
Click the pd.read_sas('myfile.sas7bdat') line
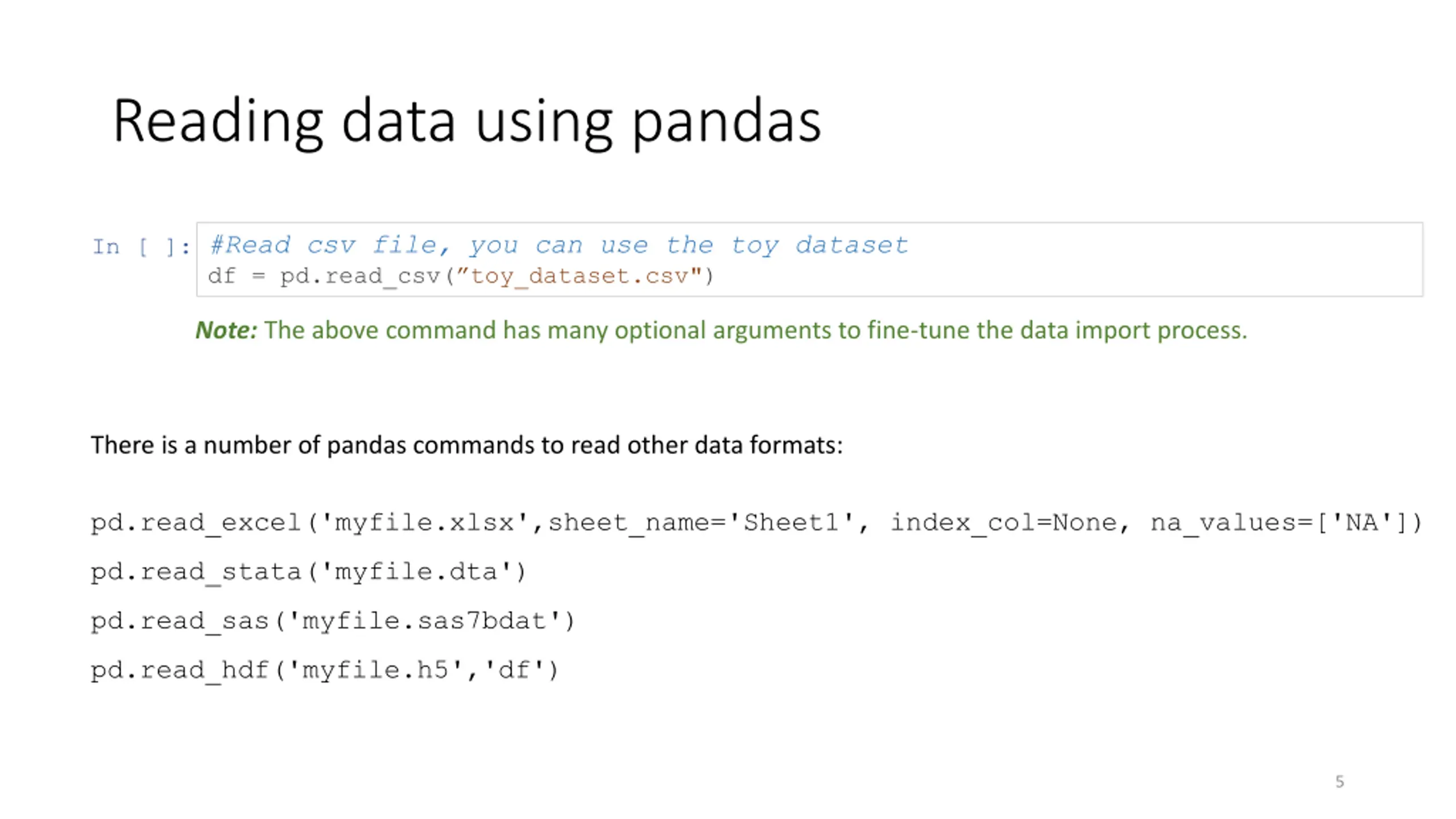pyautogui.click(x=333, y=622)
